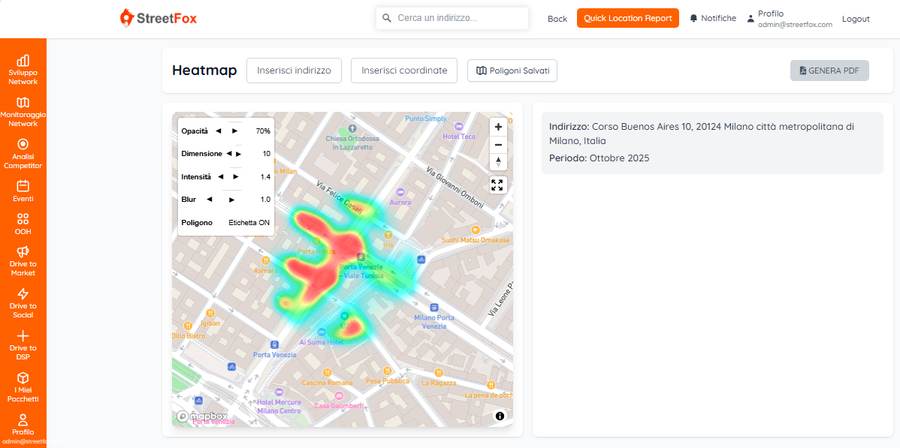
Task: Increase Opacità with right arrow
Action: coord(234,131)
